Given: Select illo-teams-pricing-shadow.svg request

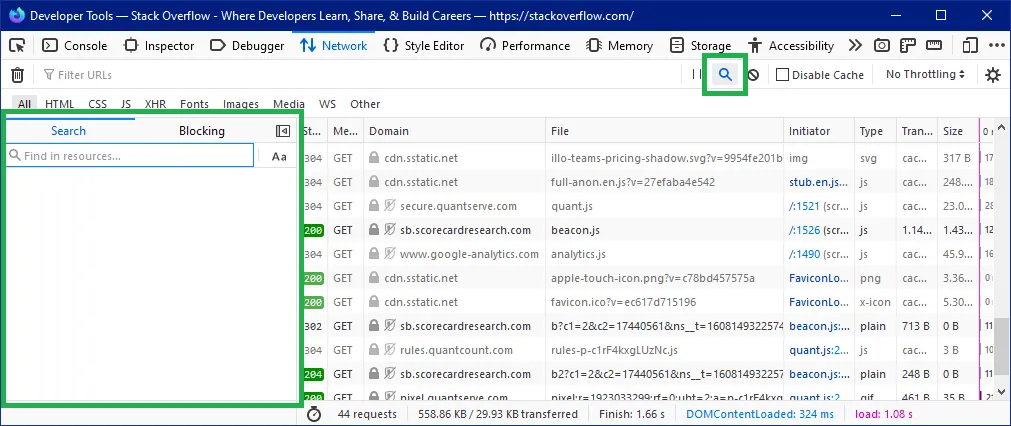Looking at the screenshot, I should [649, 158].
